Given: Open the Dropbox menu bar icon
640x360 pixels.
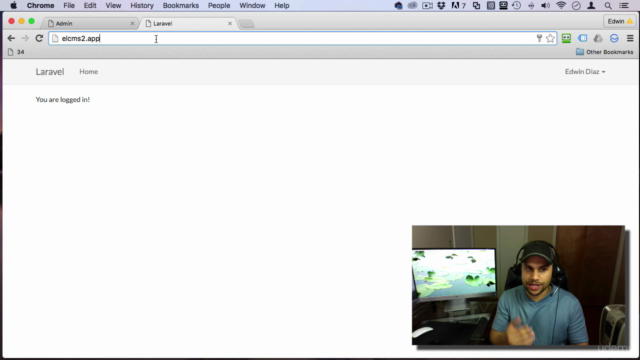Looking at the screenshot, I should 441,6.
